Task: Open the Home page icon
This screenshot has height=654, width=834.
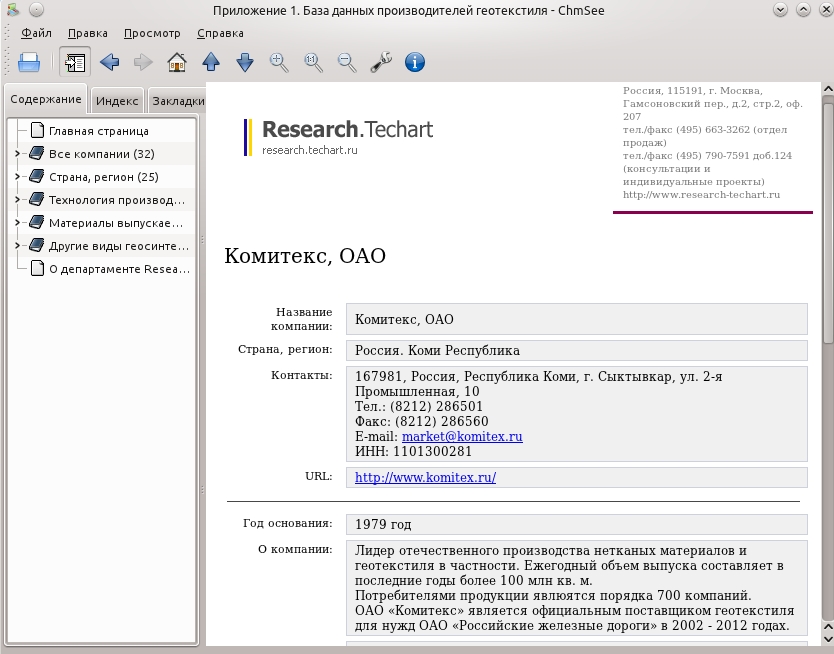Action: tap(177, 62)
